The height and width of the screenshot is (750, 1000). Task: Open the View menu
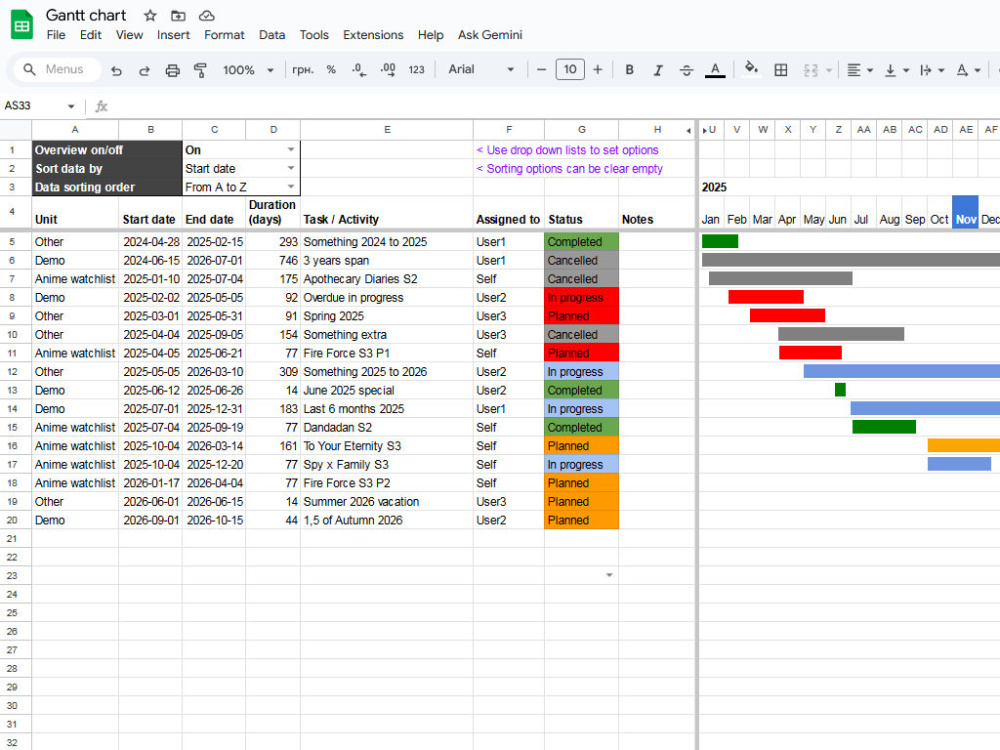tap(129, 35)
